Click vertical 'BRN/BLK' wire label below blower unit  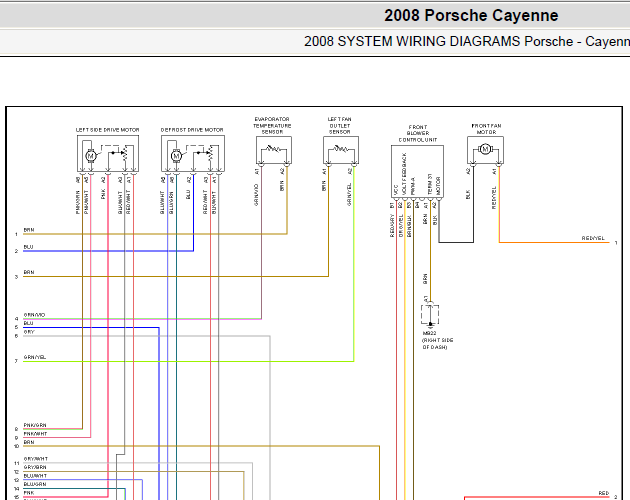pos(409,225)
